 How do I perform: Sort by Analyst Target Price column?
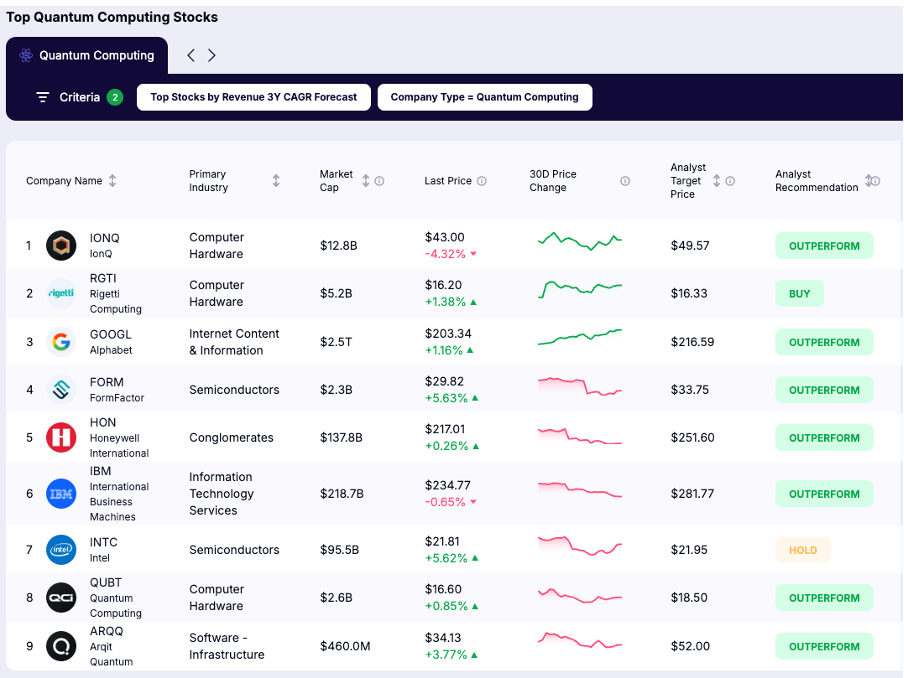(716, 180)
